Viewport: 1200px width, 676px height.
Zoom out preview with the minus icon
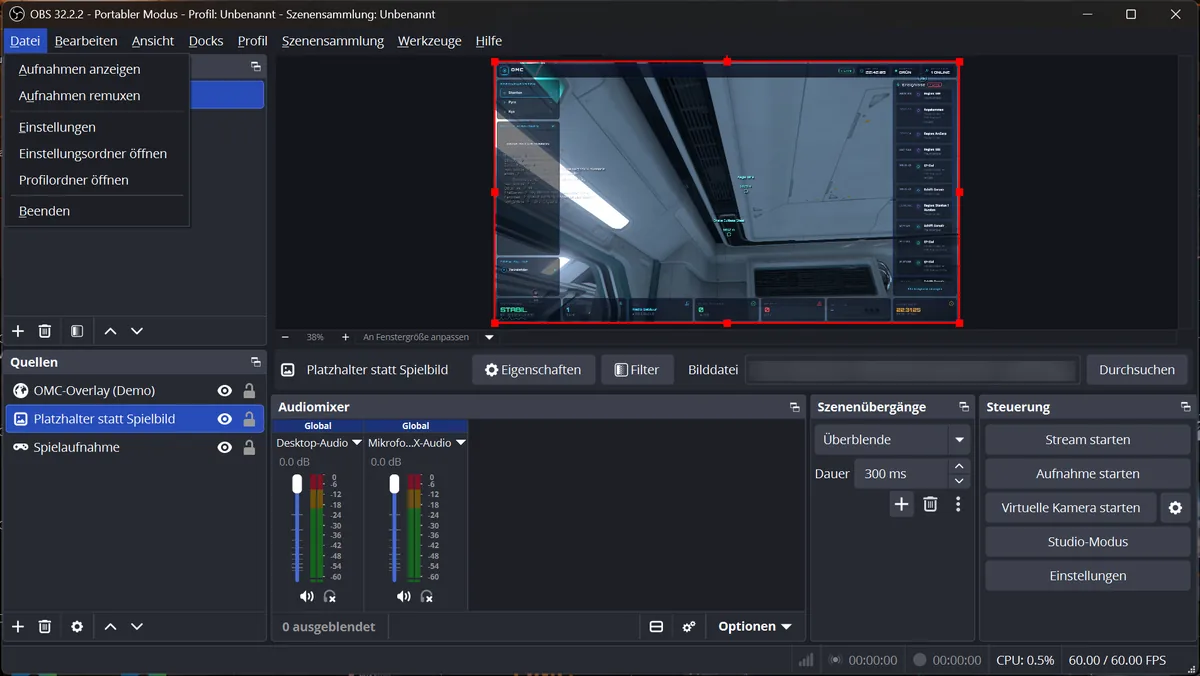(285, 337)
